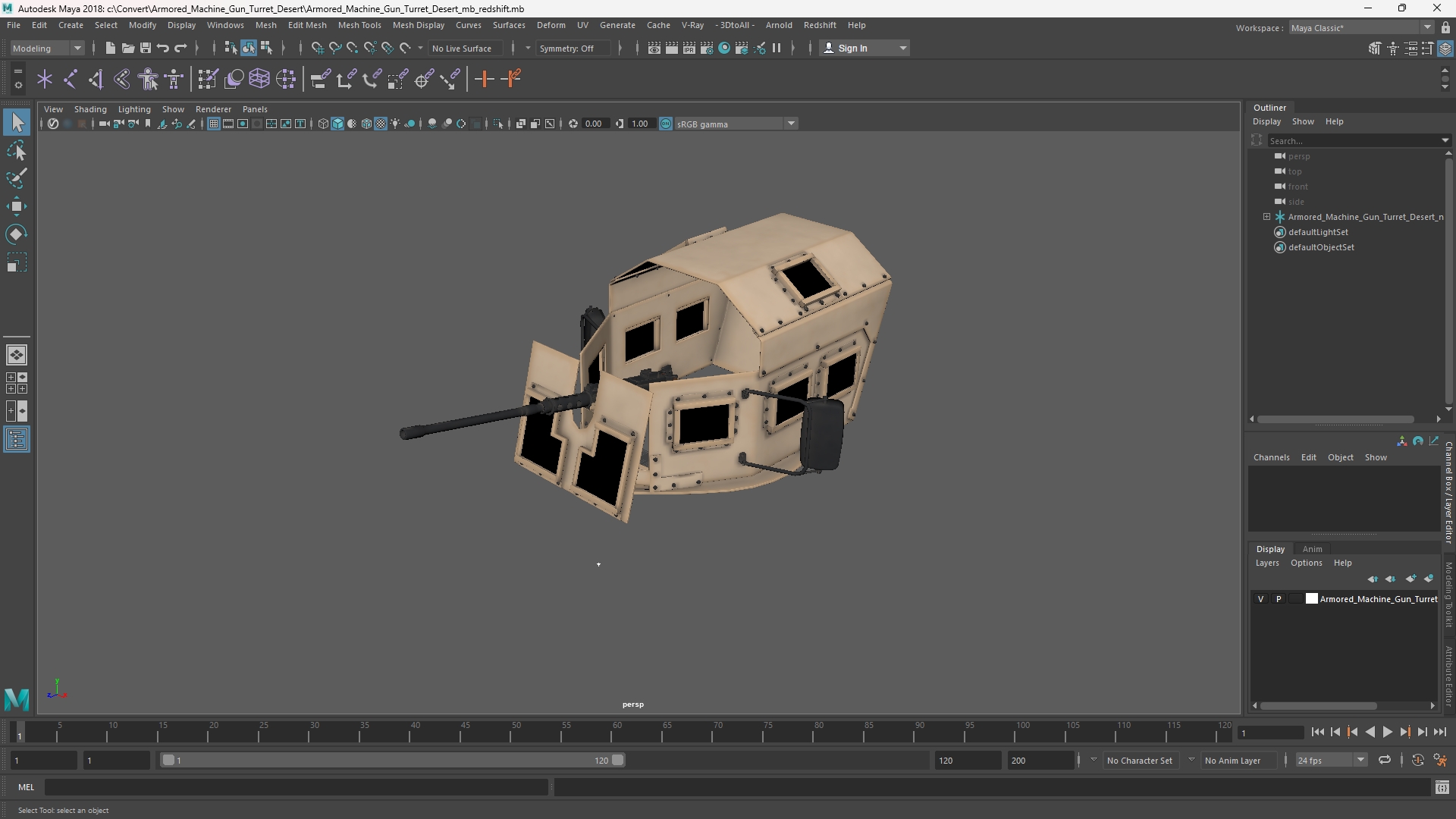Click the Undo arrow icon
This screenshot has height=819, width=1456.
(163, 48)
